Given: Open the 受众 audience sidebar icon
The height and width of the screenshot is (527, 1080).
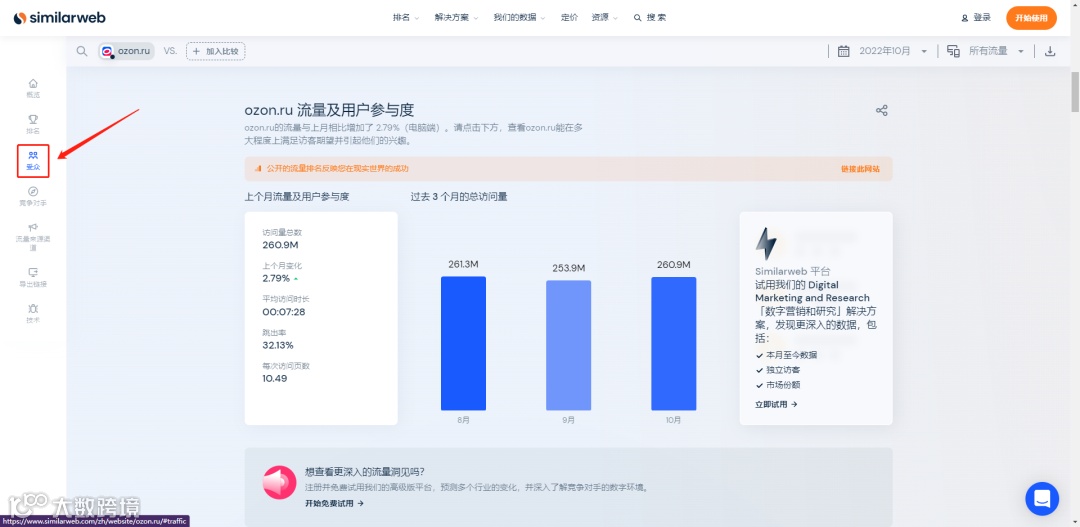Looking at the screenshot, I should point(33,161).
